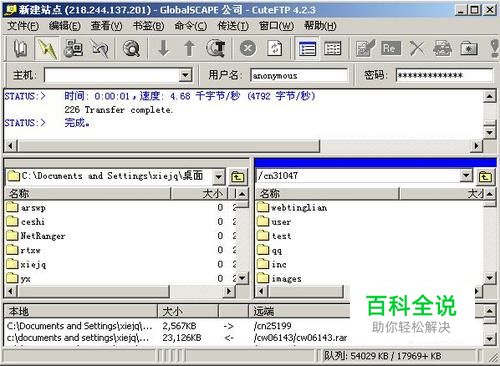500x366 pixels.
Task: Click the Refresh page icon
Action: [275, 48]
